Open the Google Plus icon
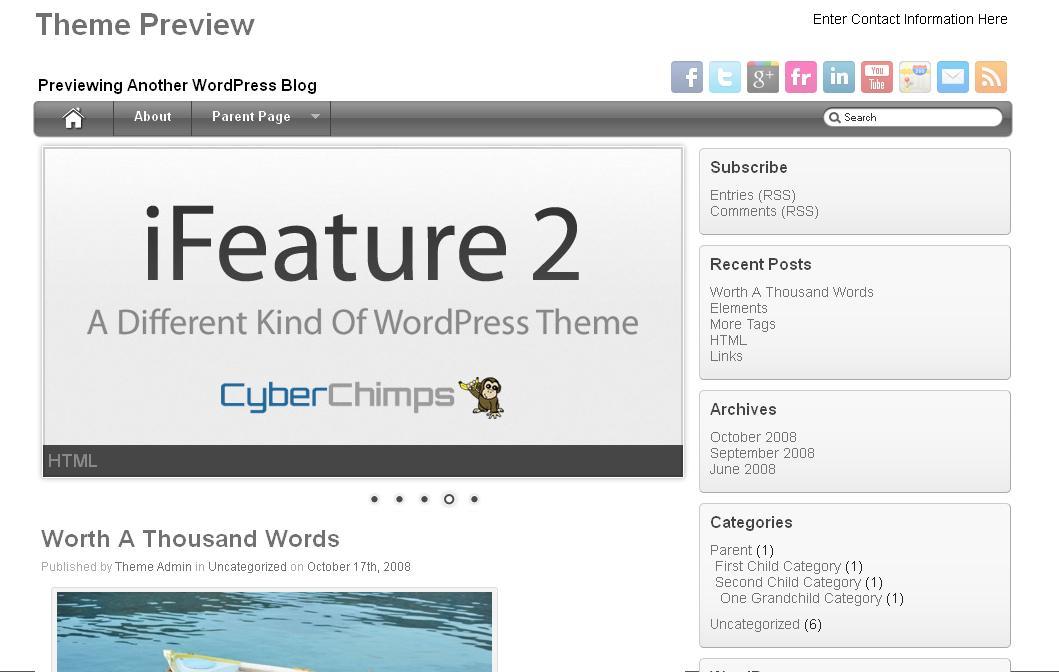Viewport: 1059px width, 672px height. [x=763, y=77]
